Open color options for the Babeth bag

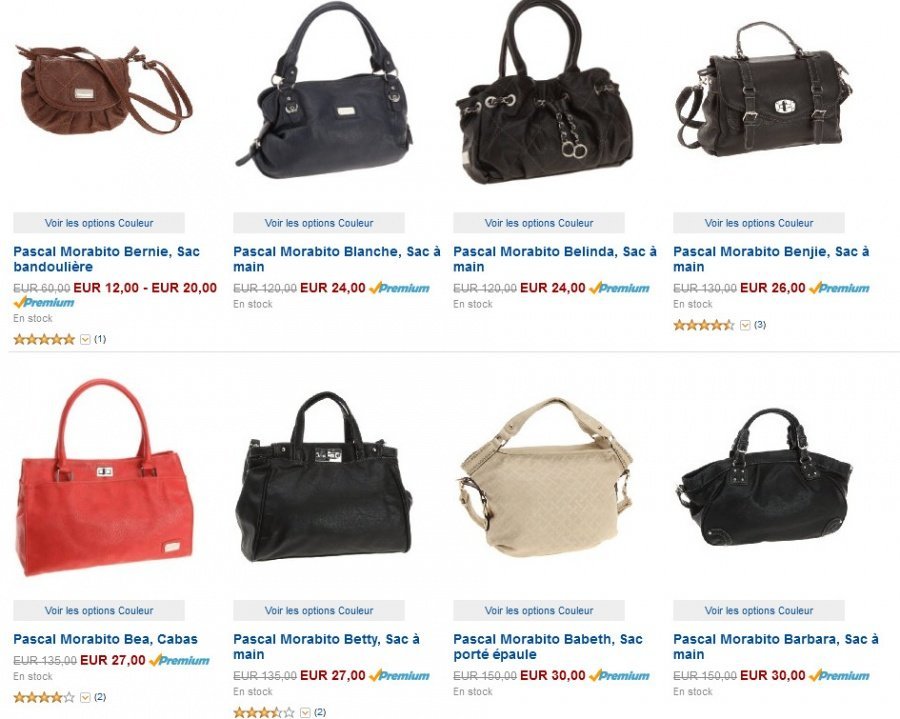(x=538, y=611)
